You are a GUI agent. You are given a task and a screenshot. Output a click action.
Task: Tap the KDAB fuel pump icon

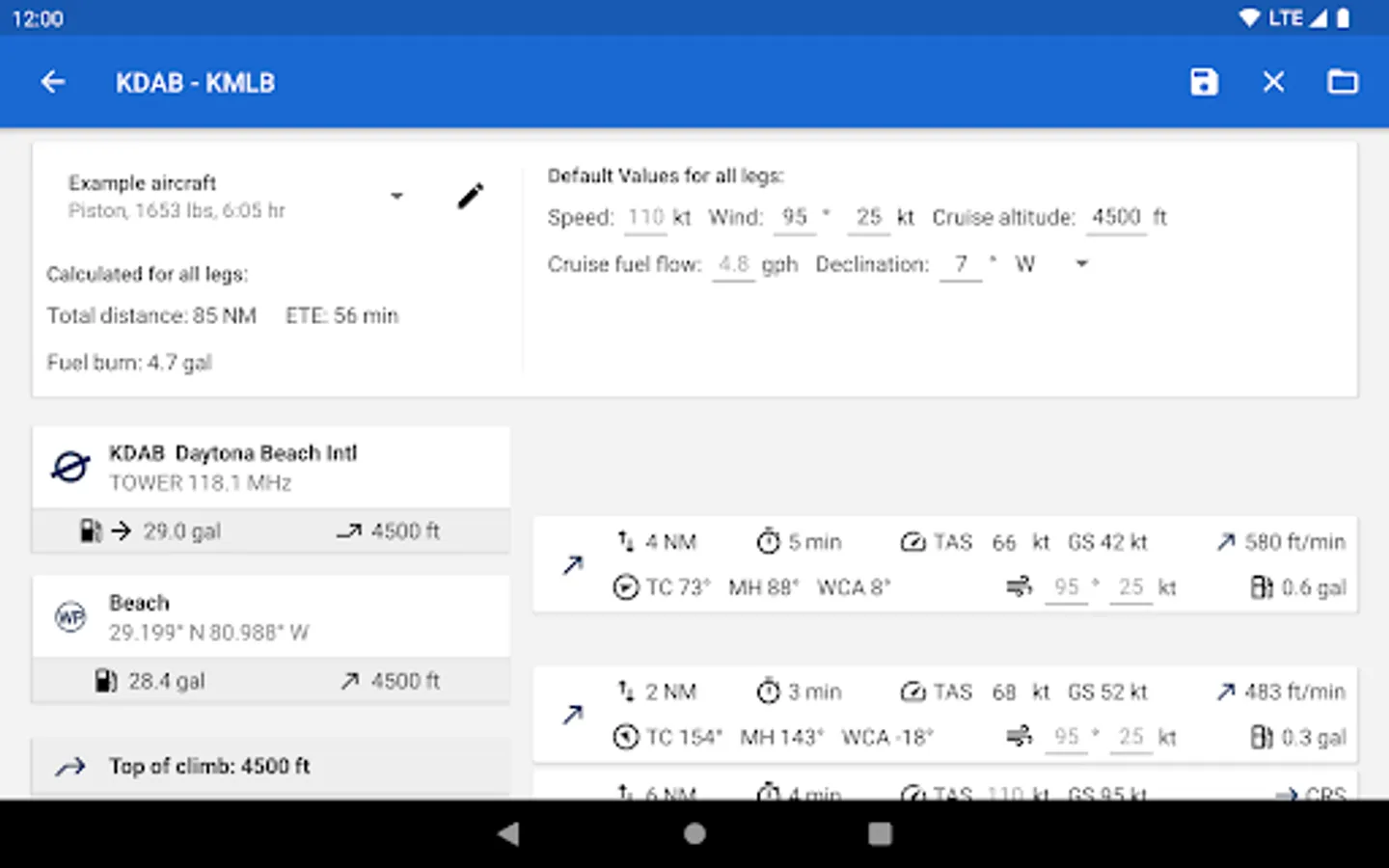click(90, 530)
